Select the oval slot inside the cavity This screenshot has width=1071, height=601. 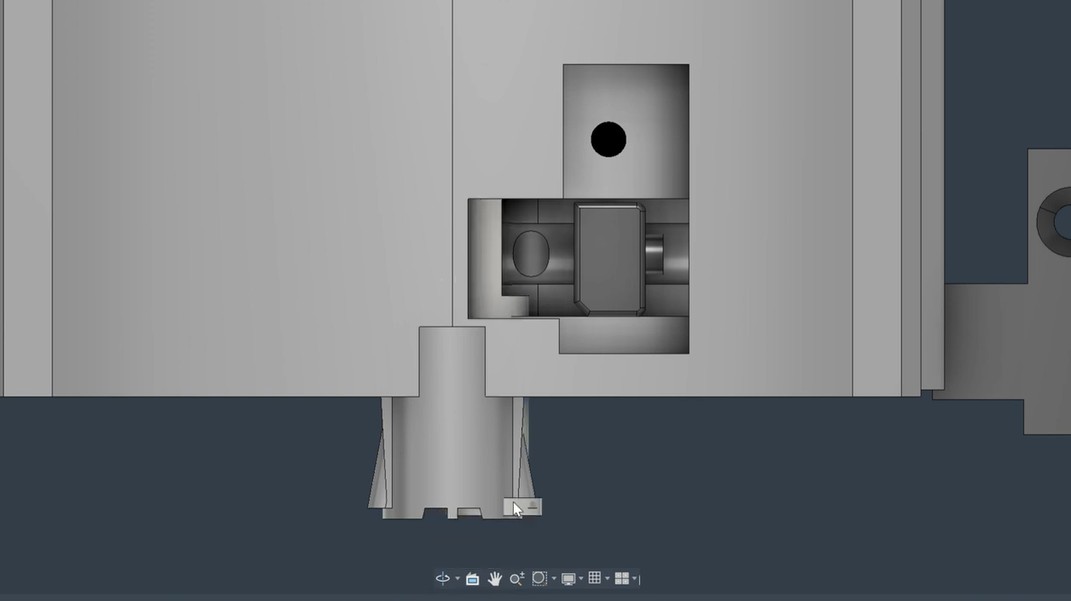point(531,253)
